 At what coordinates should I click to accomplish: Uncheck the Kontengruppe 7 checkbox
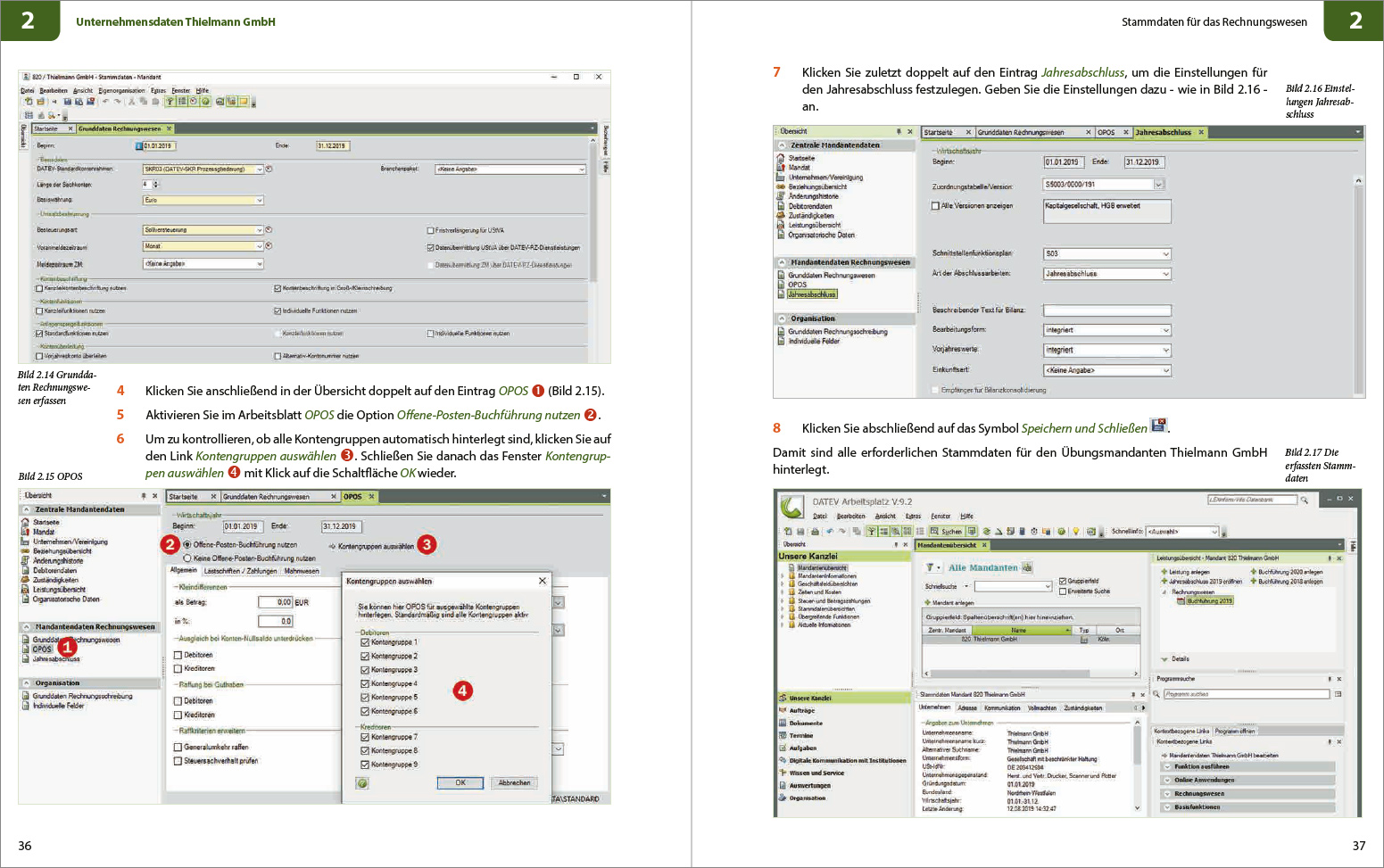tap(365, 737)
